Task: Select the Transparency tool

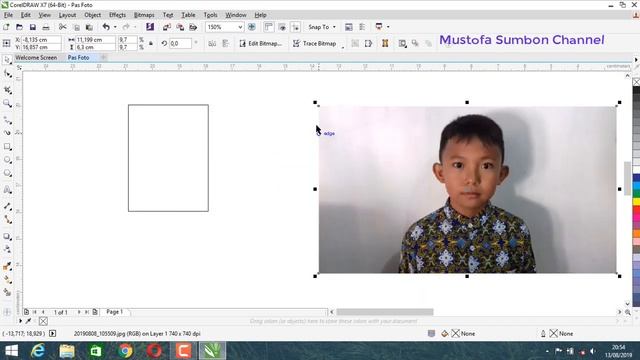Action: 7,249
